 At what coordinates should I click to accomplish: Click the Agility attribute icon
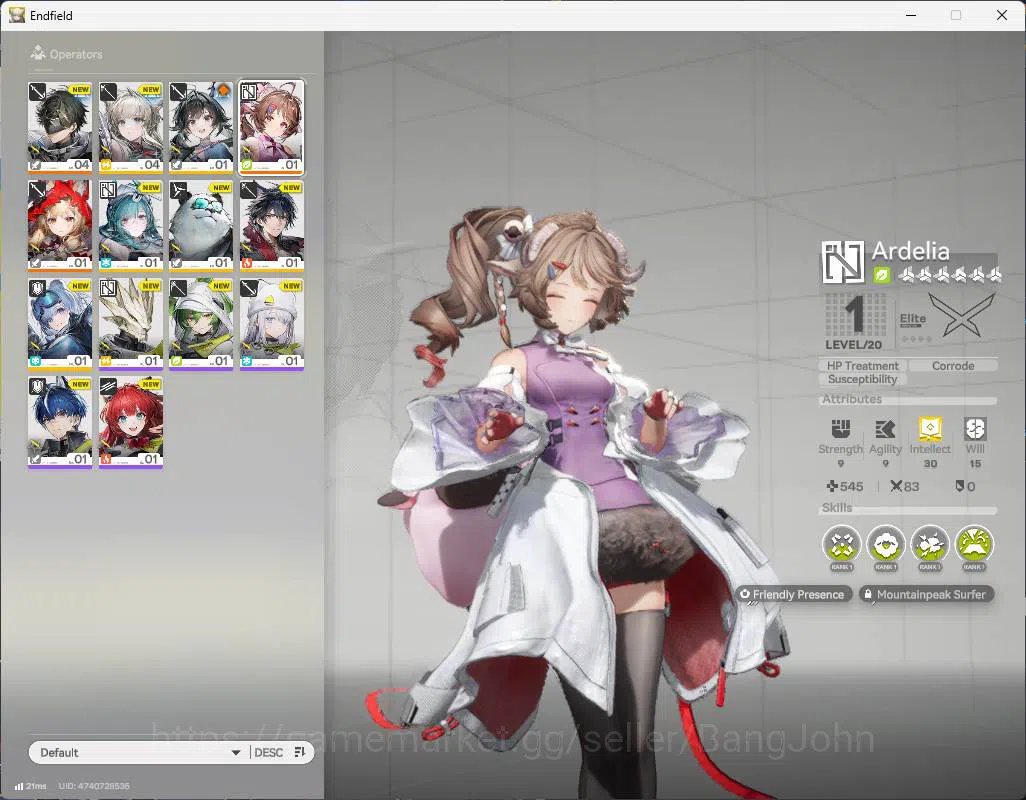(885, 429)
